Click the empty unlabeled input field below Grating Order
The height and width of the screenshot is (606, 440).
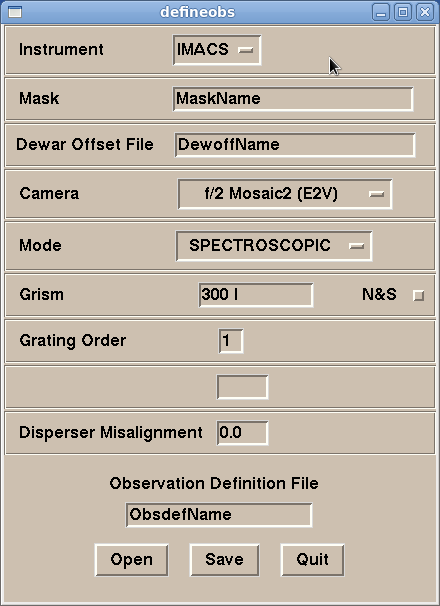242,387
